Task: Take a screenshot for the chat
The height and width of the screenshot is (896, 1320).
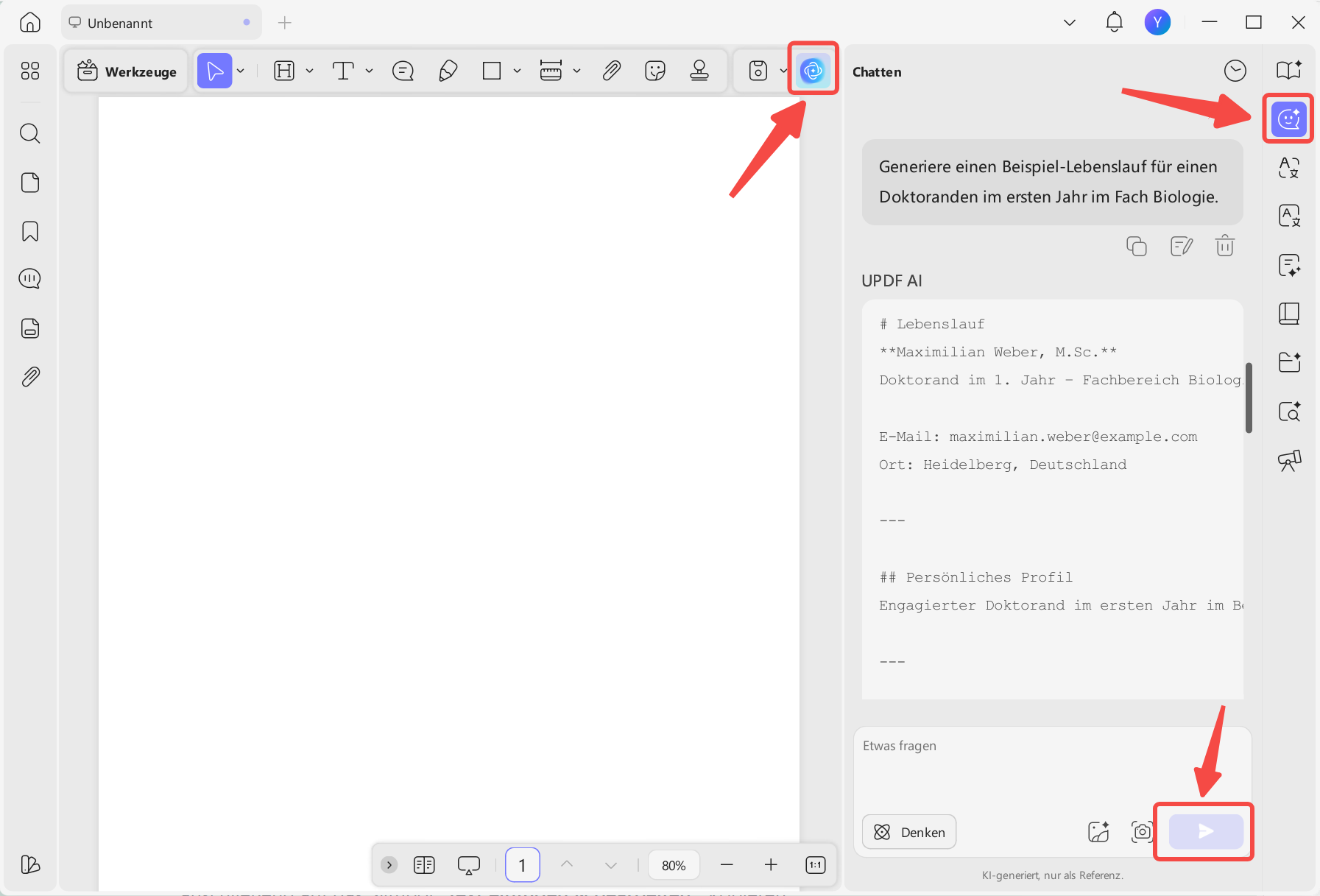Action: click(x=1142, y=832)
